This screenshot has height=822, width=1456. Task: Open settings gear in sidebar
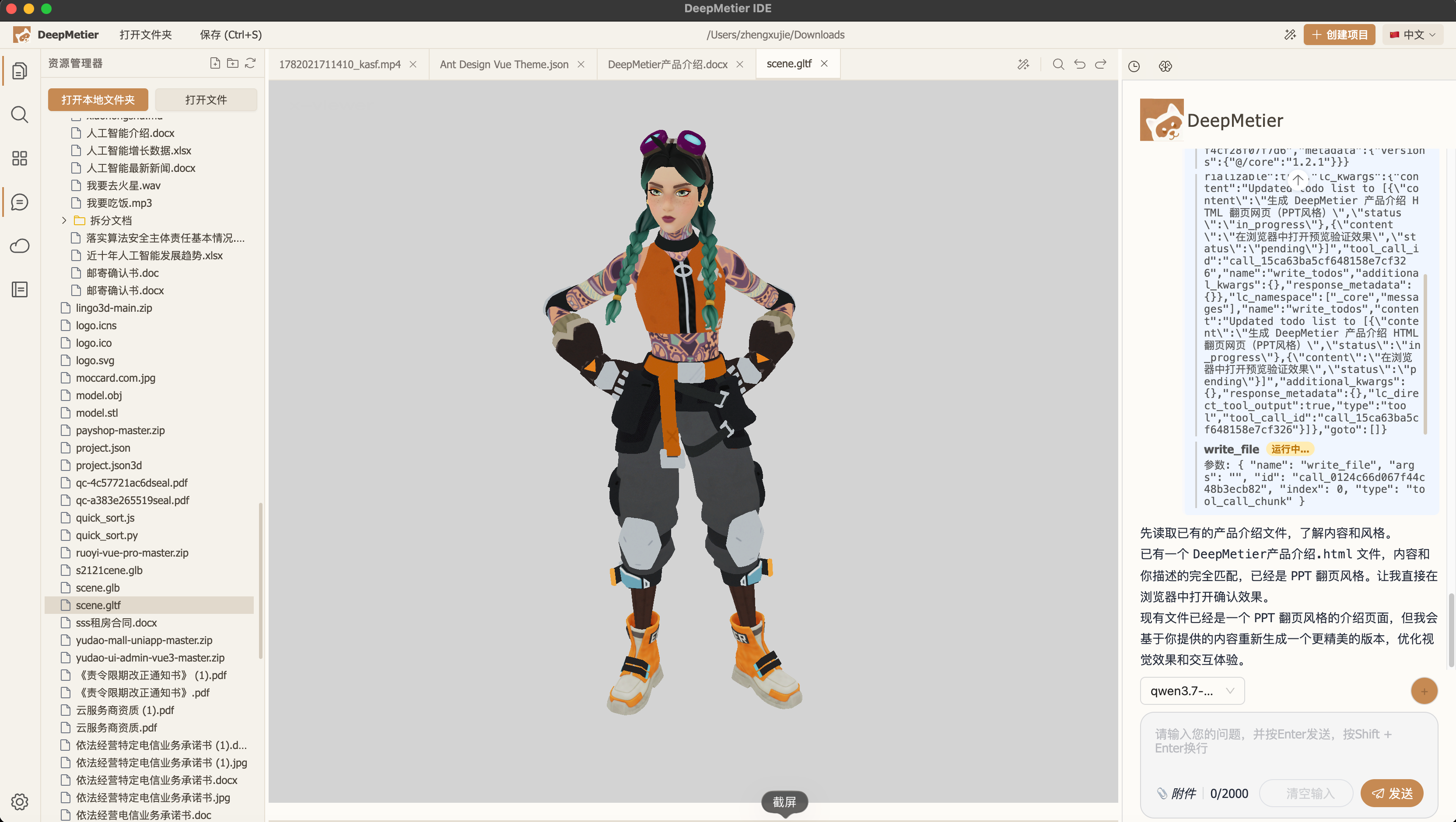click(x=19, y=801)
